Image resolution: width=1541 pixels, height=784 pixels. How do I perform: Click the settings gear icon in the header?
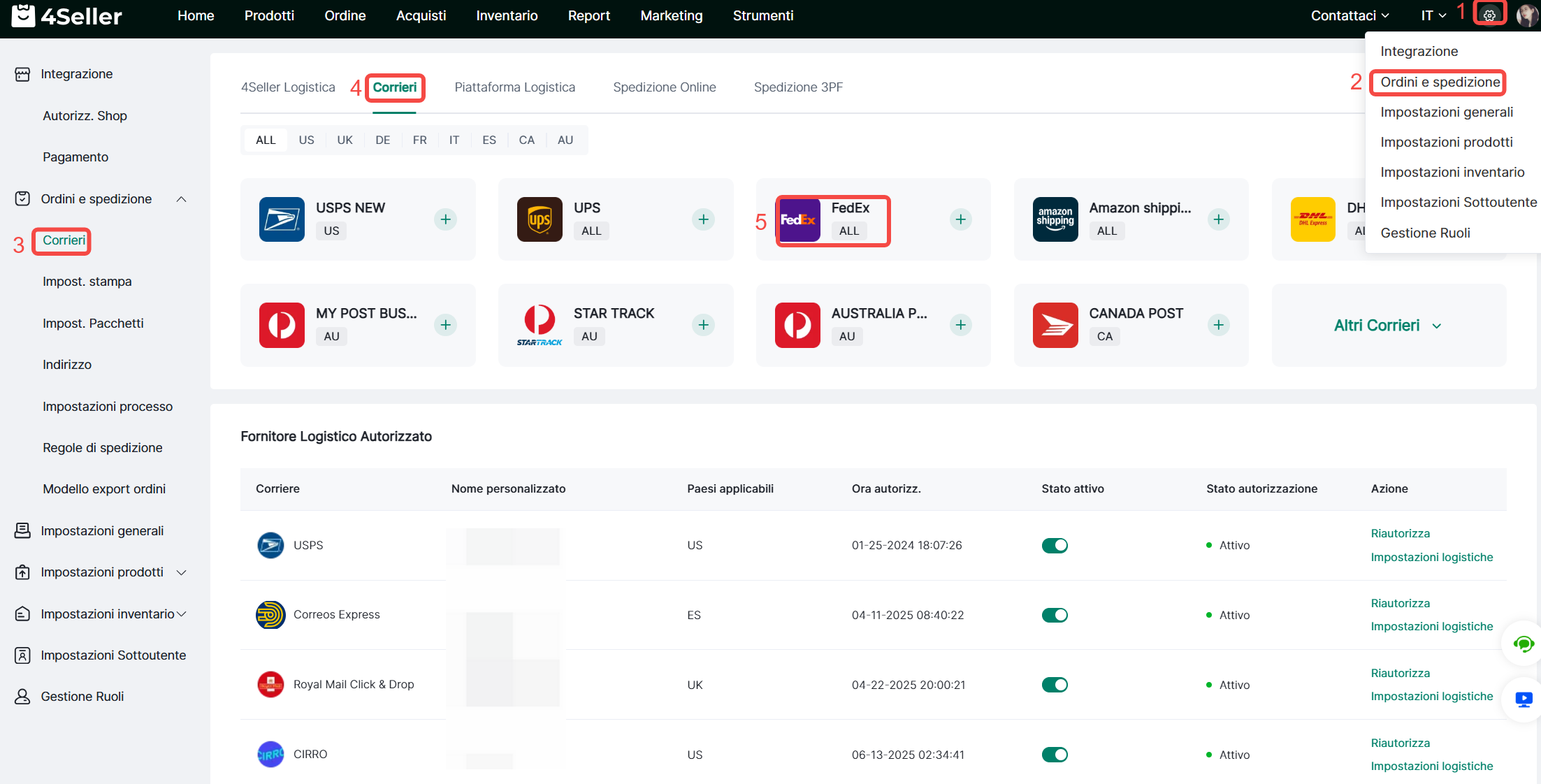point(1489,15)
